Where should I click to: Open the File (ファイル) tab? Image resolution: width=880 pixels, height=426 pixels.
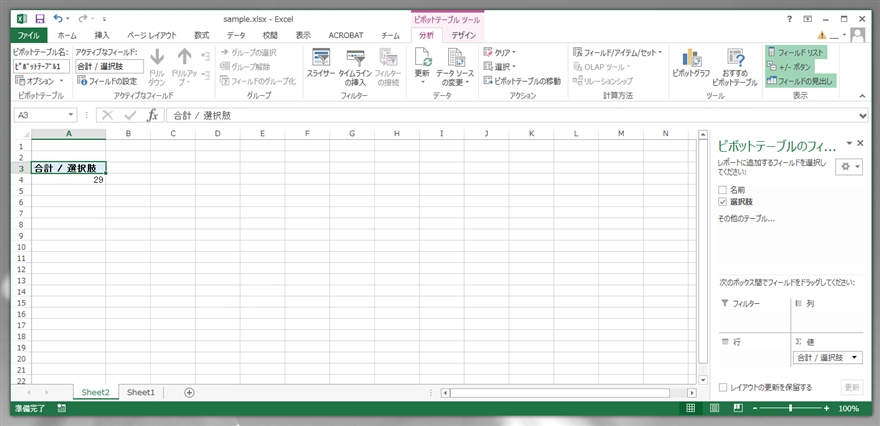tap(28, 35)
